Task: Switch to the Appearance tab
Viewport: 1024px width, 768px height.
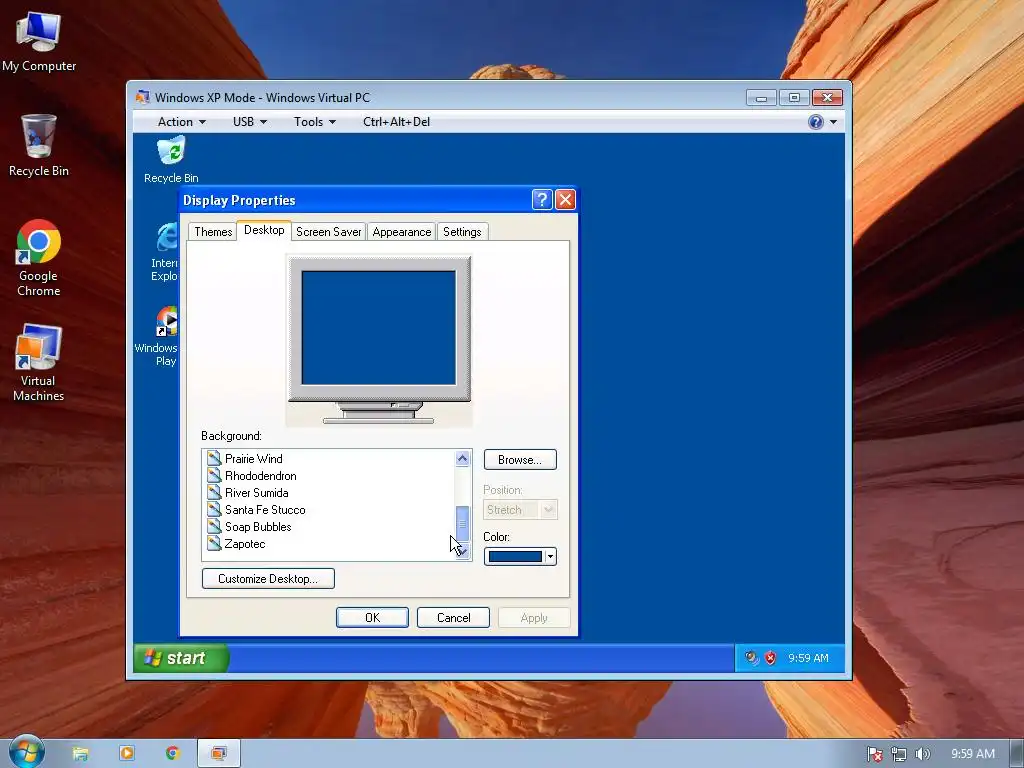Action: coord(402,232)
